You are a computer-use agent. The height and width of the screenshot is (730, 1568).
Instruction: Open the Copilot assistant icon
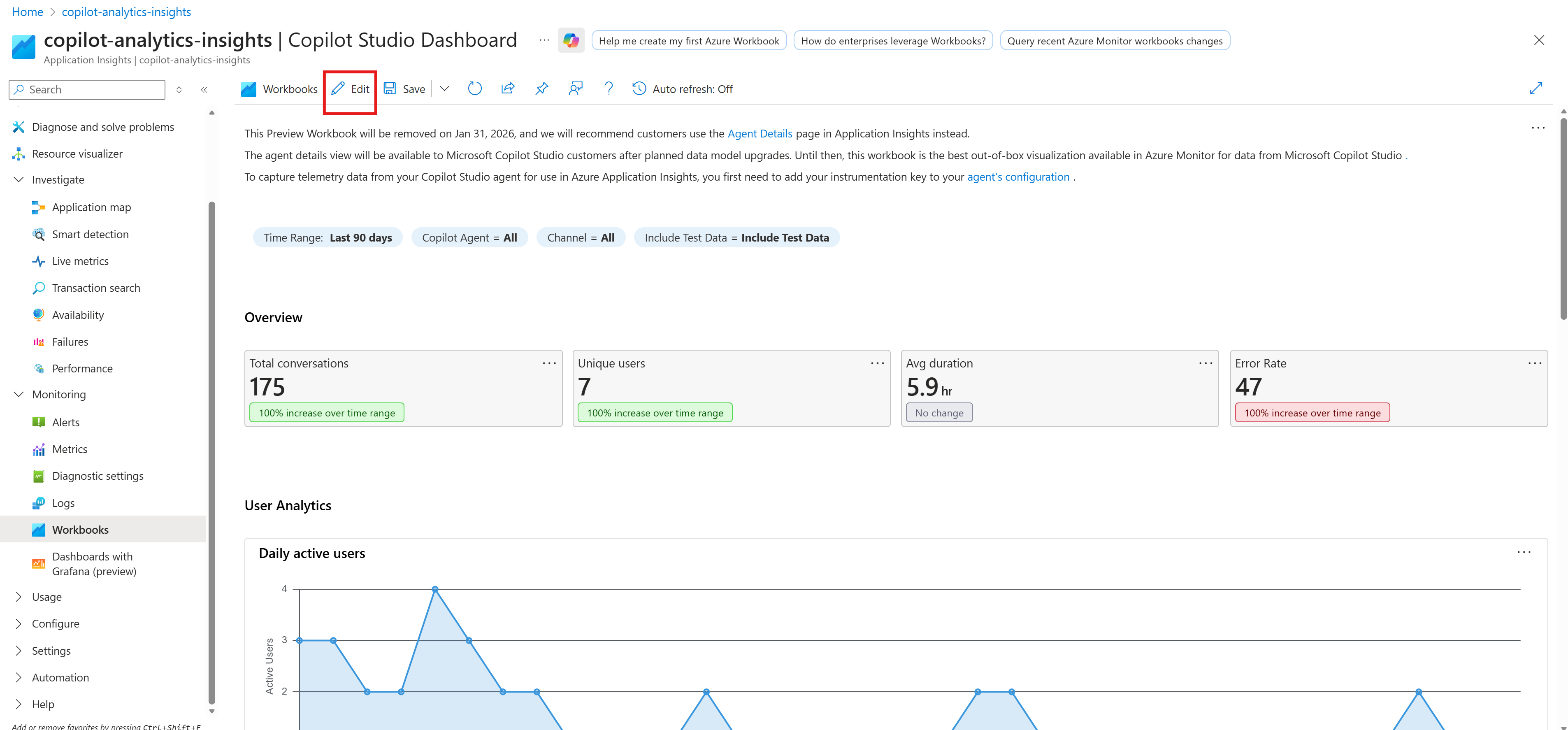click(x=571, y=40)
